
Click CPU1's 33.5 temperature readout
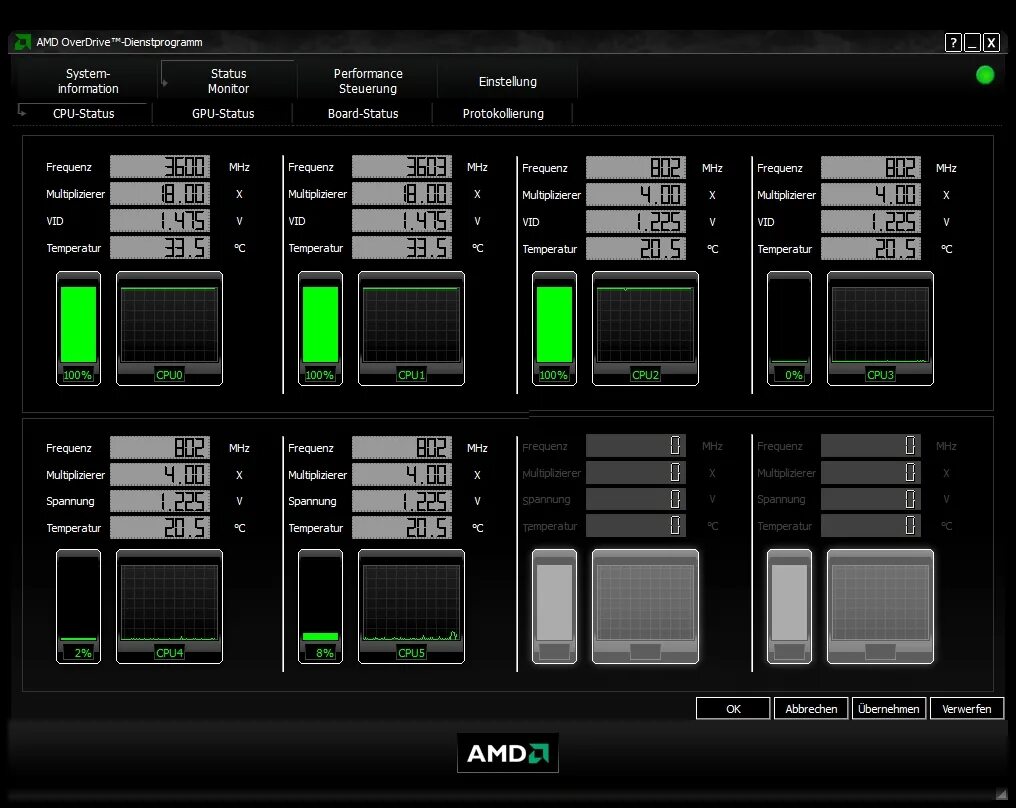(402, 248)
